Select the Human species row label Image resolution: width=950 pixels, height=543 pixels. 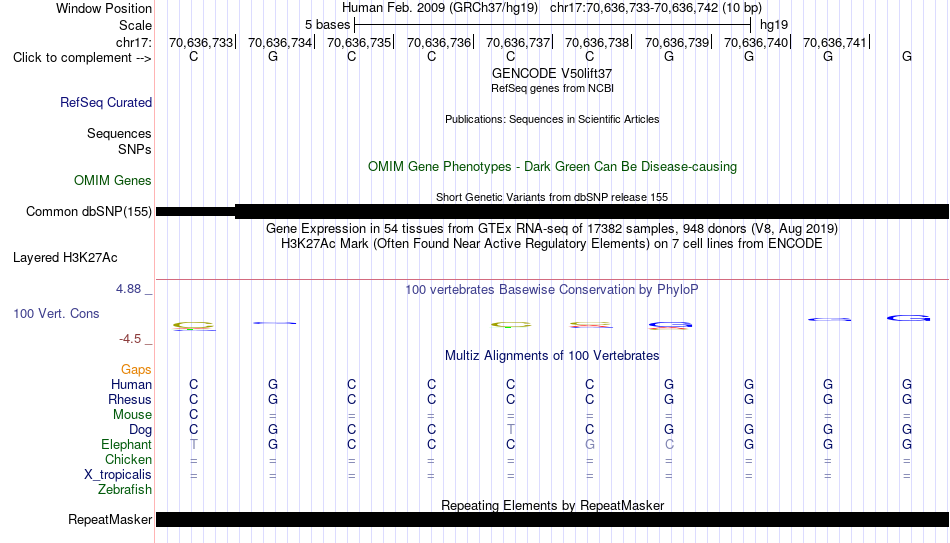tap(131, 384)
